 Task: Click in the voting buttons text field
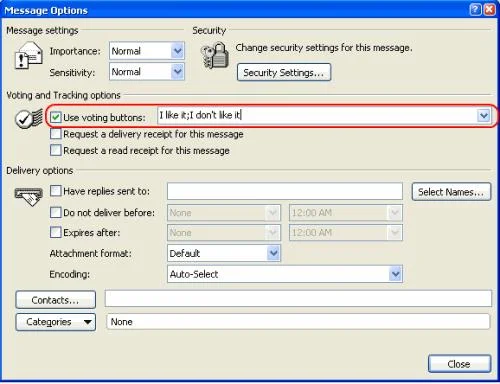tap(317, 116)
